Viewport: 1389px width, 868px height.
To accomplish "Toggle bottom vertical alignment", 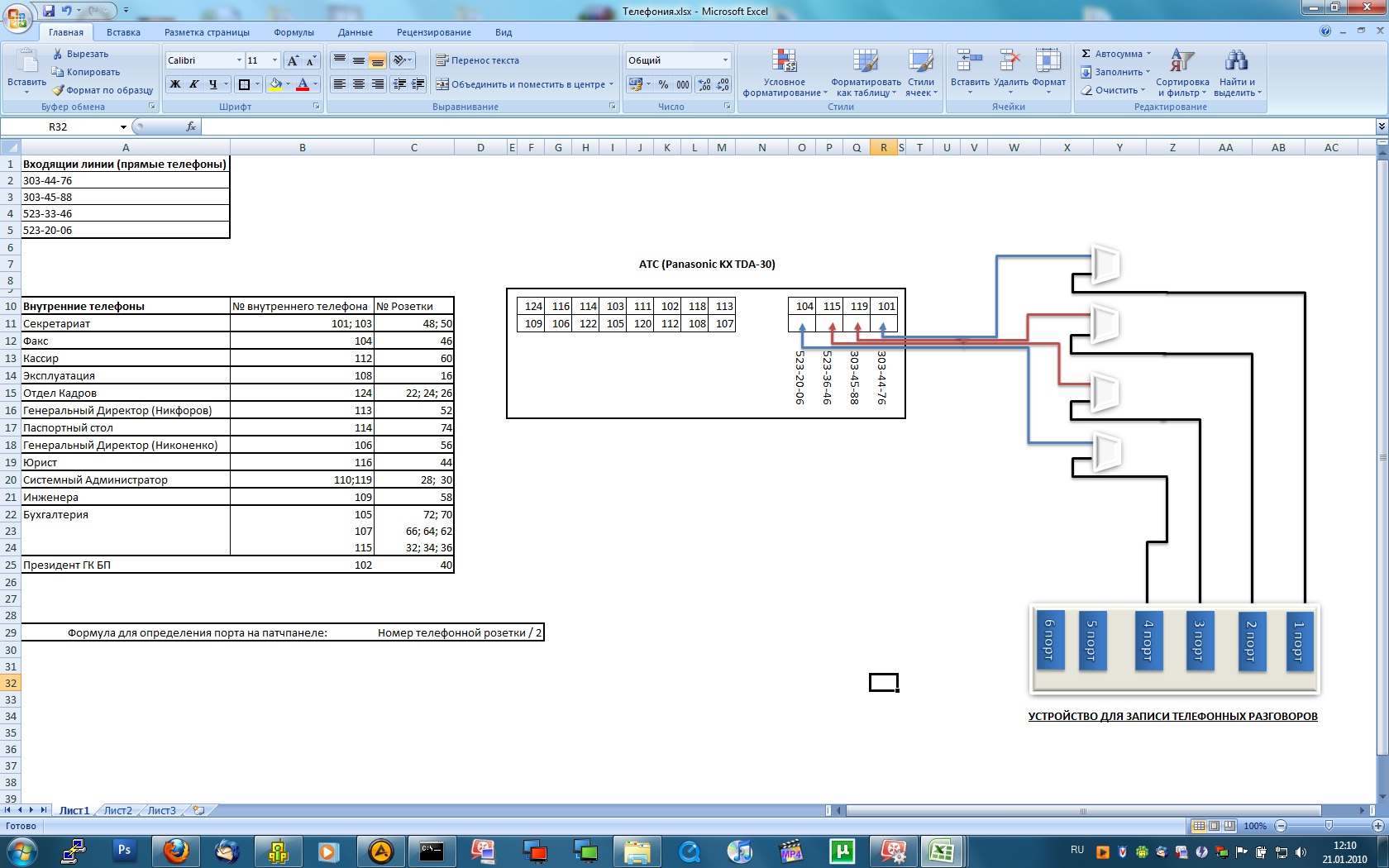I will pos(377,60).
